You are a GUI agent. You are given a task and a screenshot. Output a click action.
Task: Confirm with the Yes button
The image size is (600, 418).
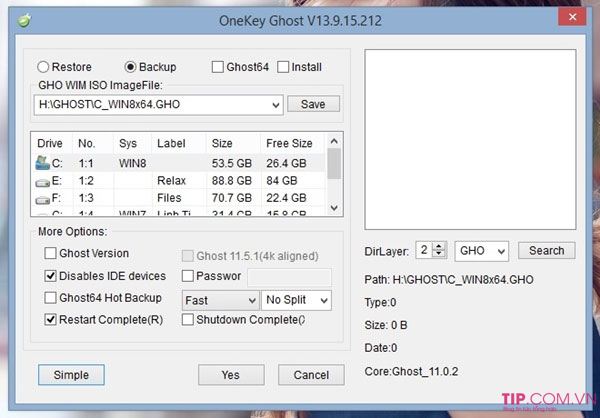click(231, 375)
